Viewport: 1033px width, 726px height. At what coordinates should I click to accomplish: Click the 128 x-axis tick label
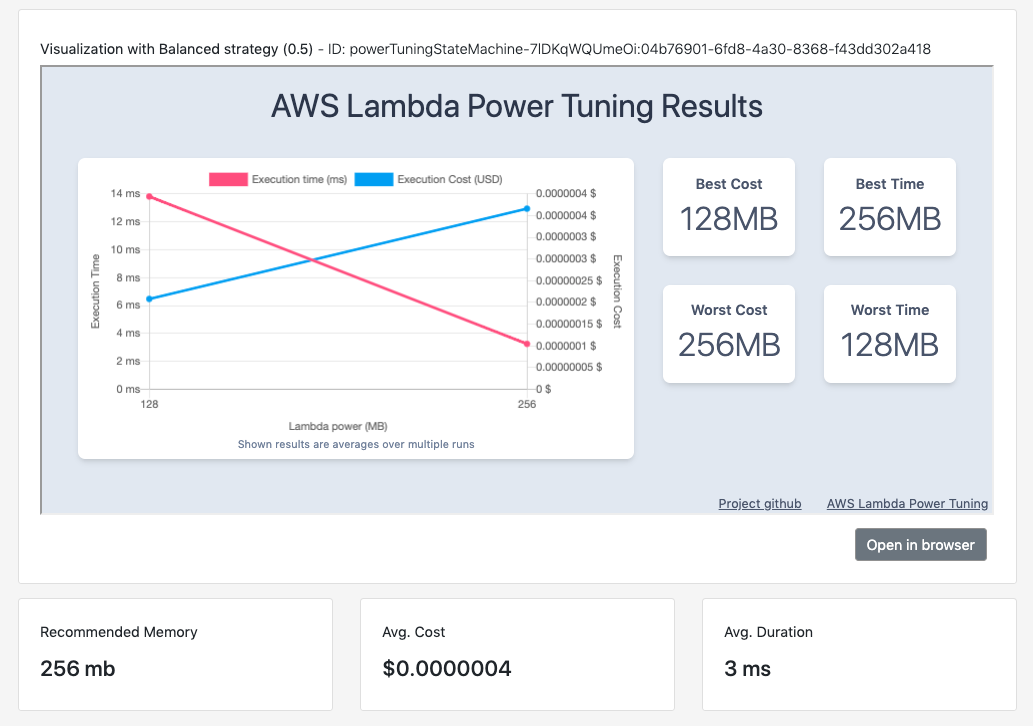click(x=150, y=404)
